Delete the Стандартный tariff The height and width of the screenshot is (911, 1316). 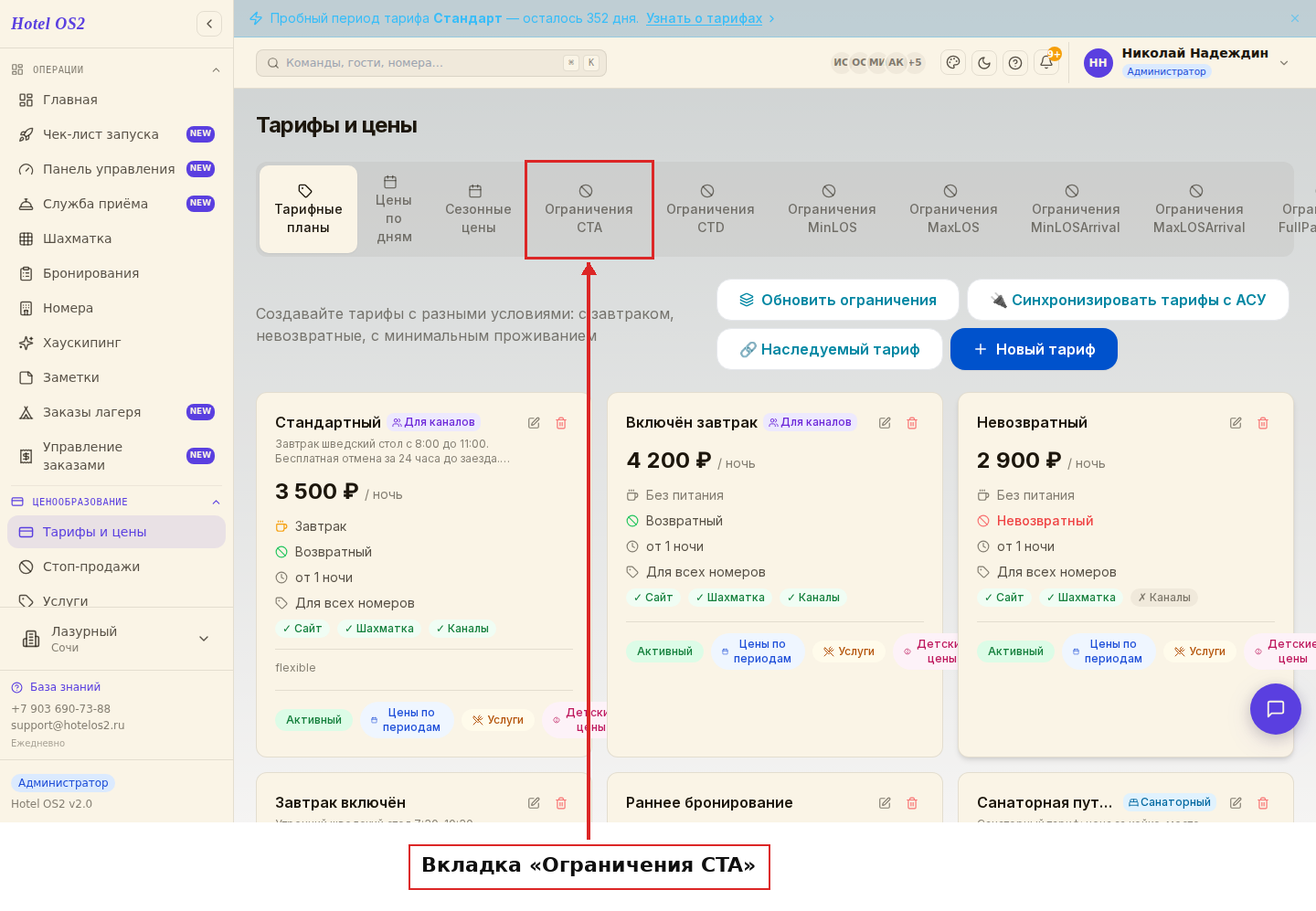point(561,423)
